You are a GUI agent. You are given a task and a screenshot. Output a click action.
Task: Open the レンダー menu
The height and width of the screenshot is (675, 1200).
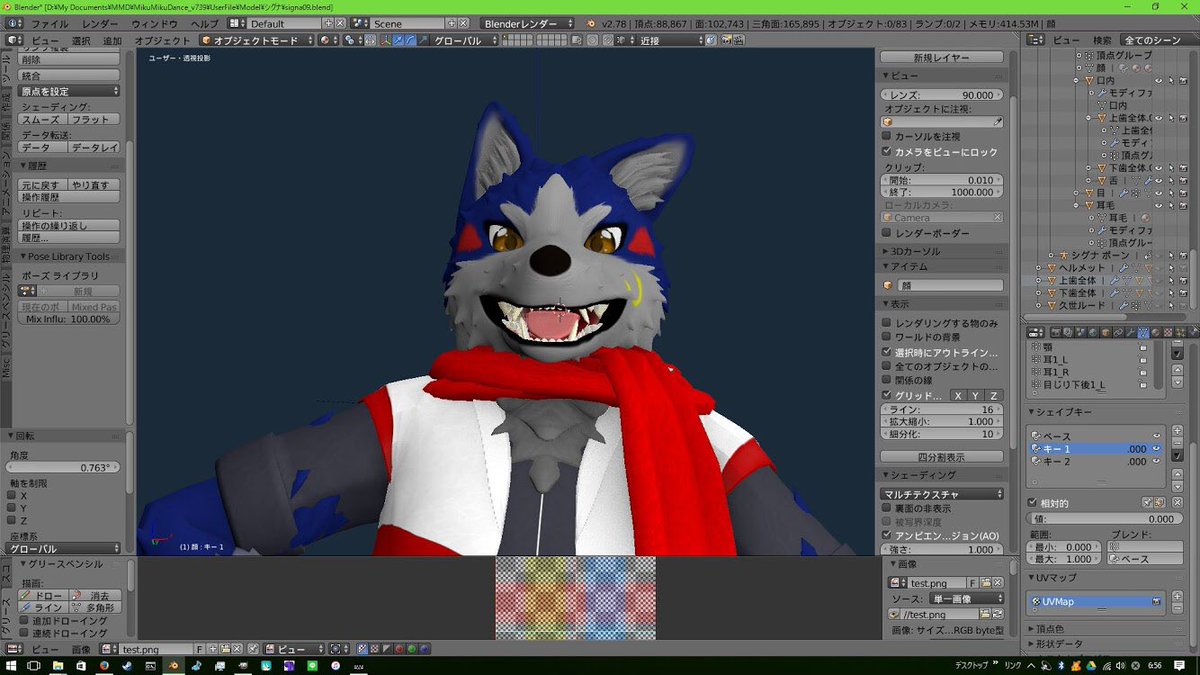tap(99, 23)
